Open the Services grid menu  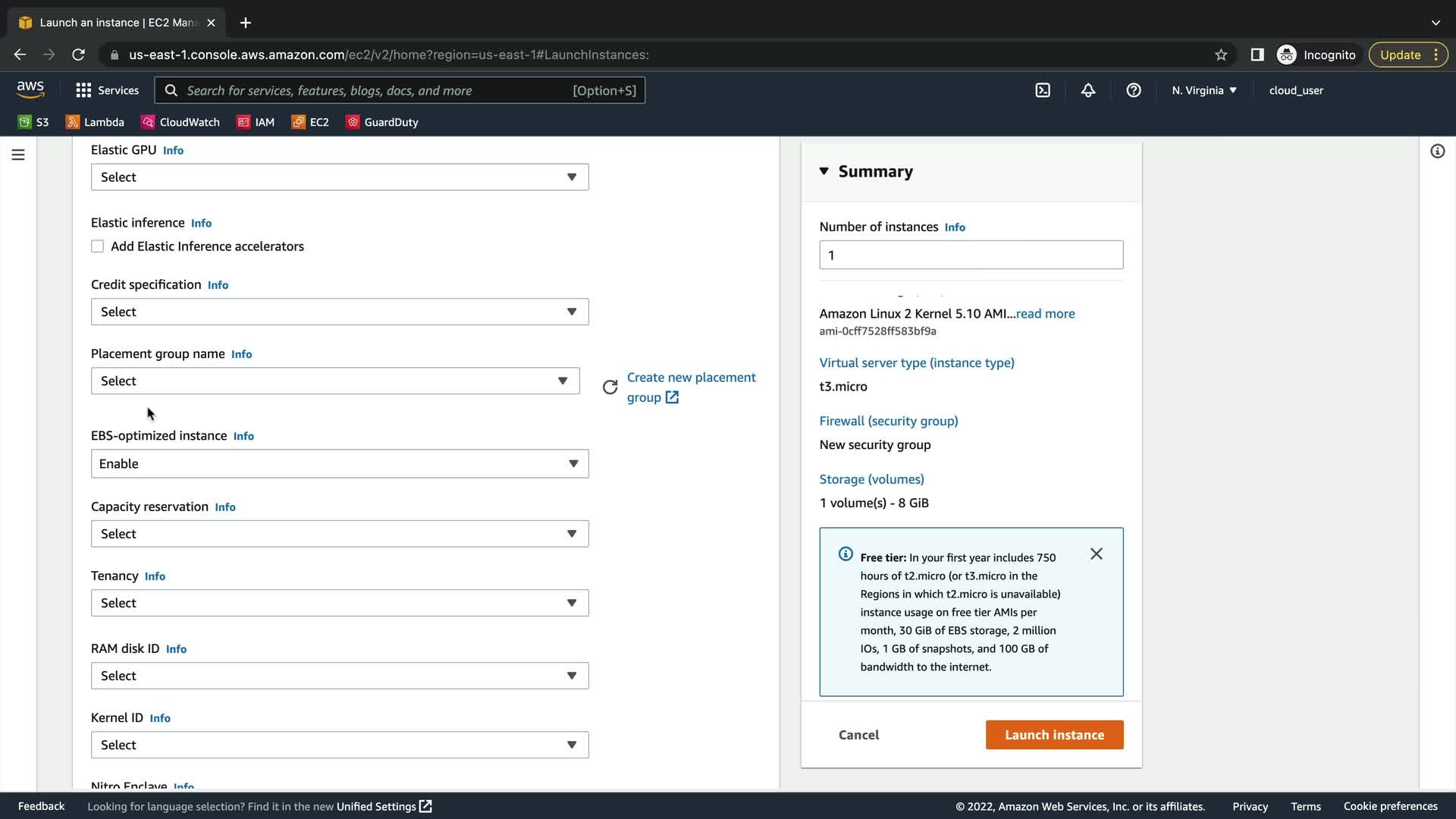coord(107,90)
